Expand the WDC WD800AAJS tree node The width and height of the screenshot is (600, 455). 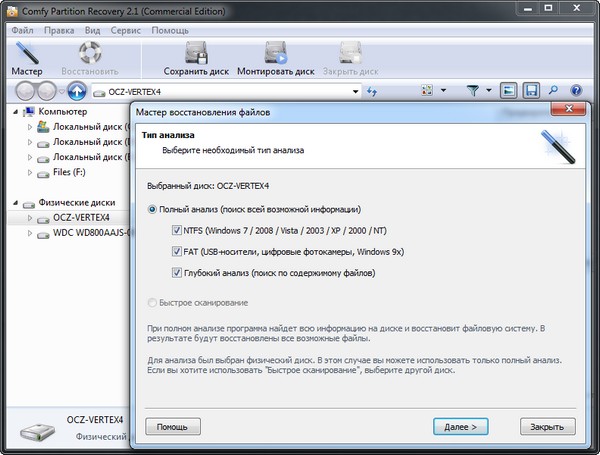tap(30, 233)
